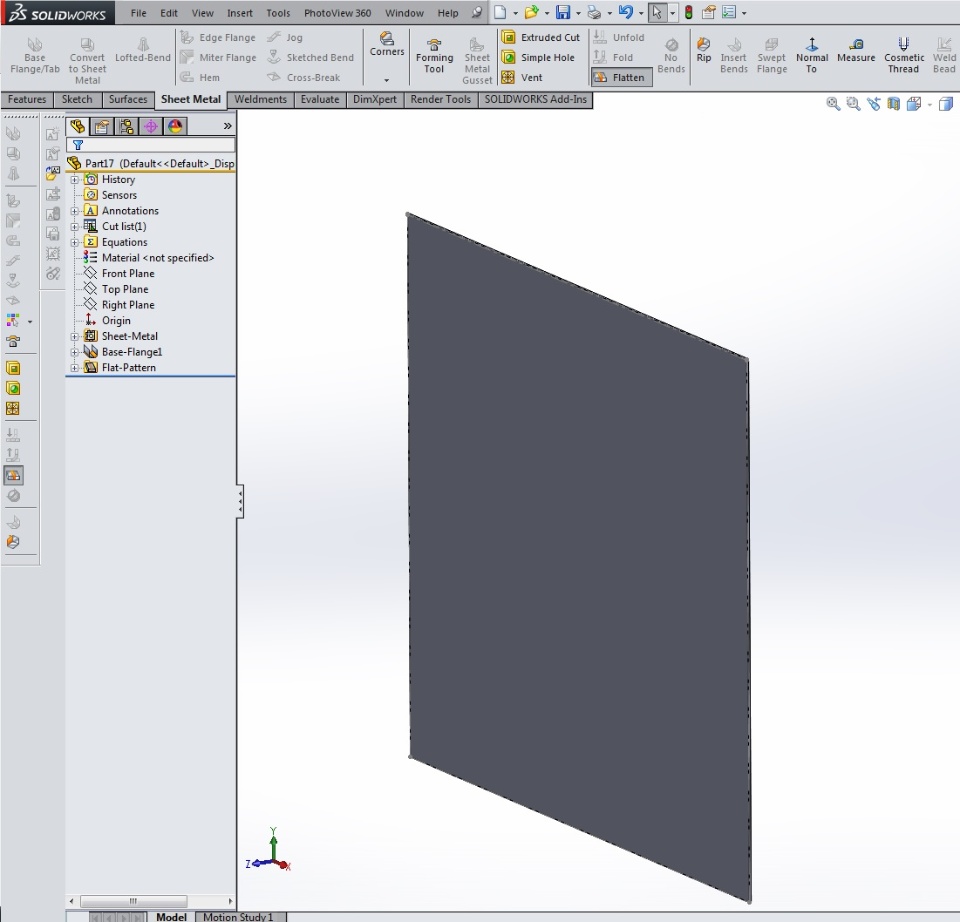Switch to the Motion Study 1 tab
Viewport: 960px width, 922px height.
[x=238, y=916]
